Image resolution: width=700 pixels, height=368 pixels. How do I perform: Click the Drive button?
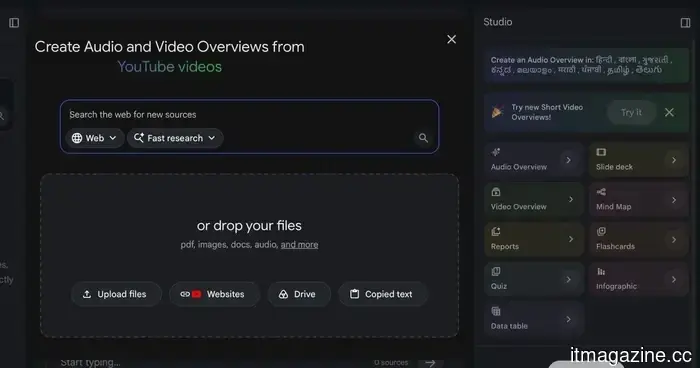point(299,294)
